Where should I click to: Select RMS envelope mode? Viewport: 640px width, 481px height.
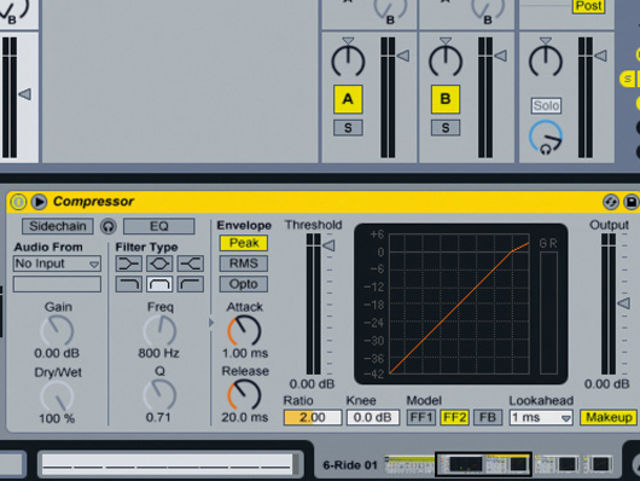244,264
